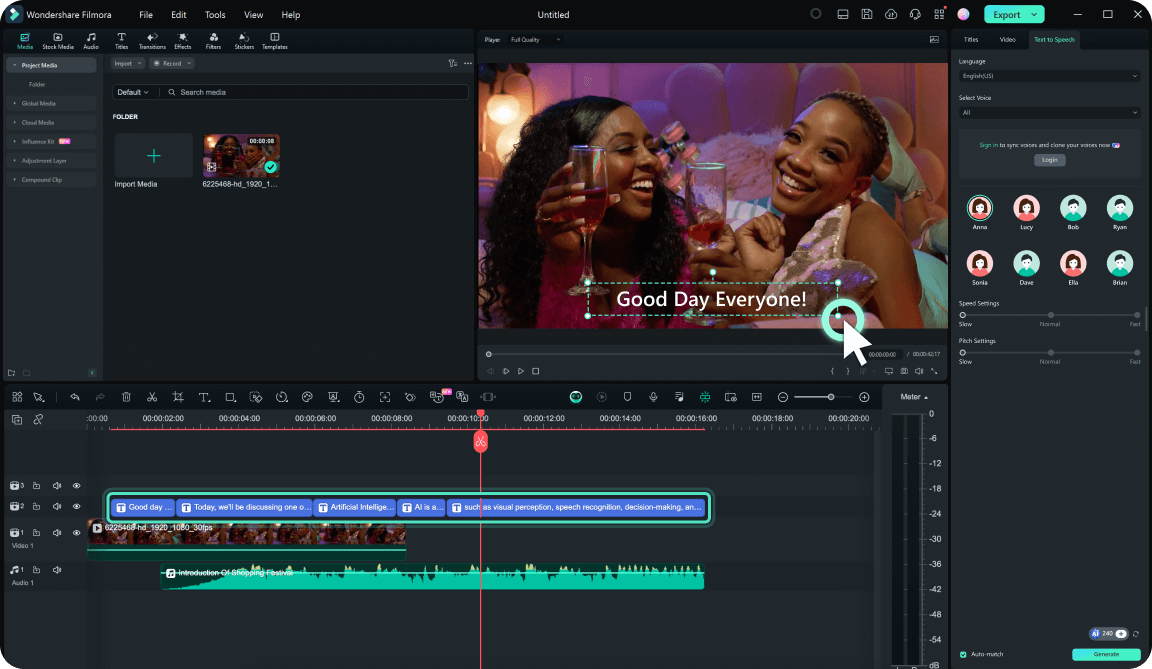Image resolution: width=1152 pixels, height=669 pixels.
Task: Open the File menu
Action: coord(146,15)
